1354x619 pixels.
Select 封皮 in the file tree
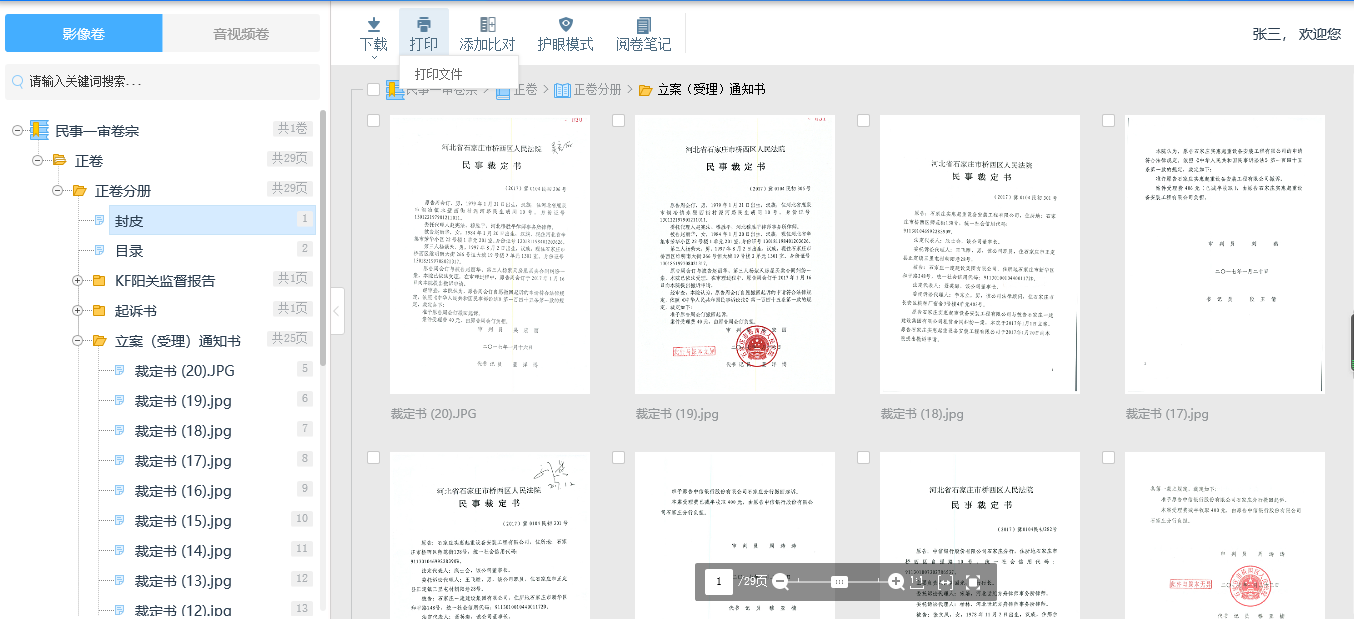[212, 220]
